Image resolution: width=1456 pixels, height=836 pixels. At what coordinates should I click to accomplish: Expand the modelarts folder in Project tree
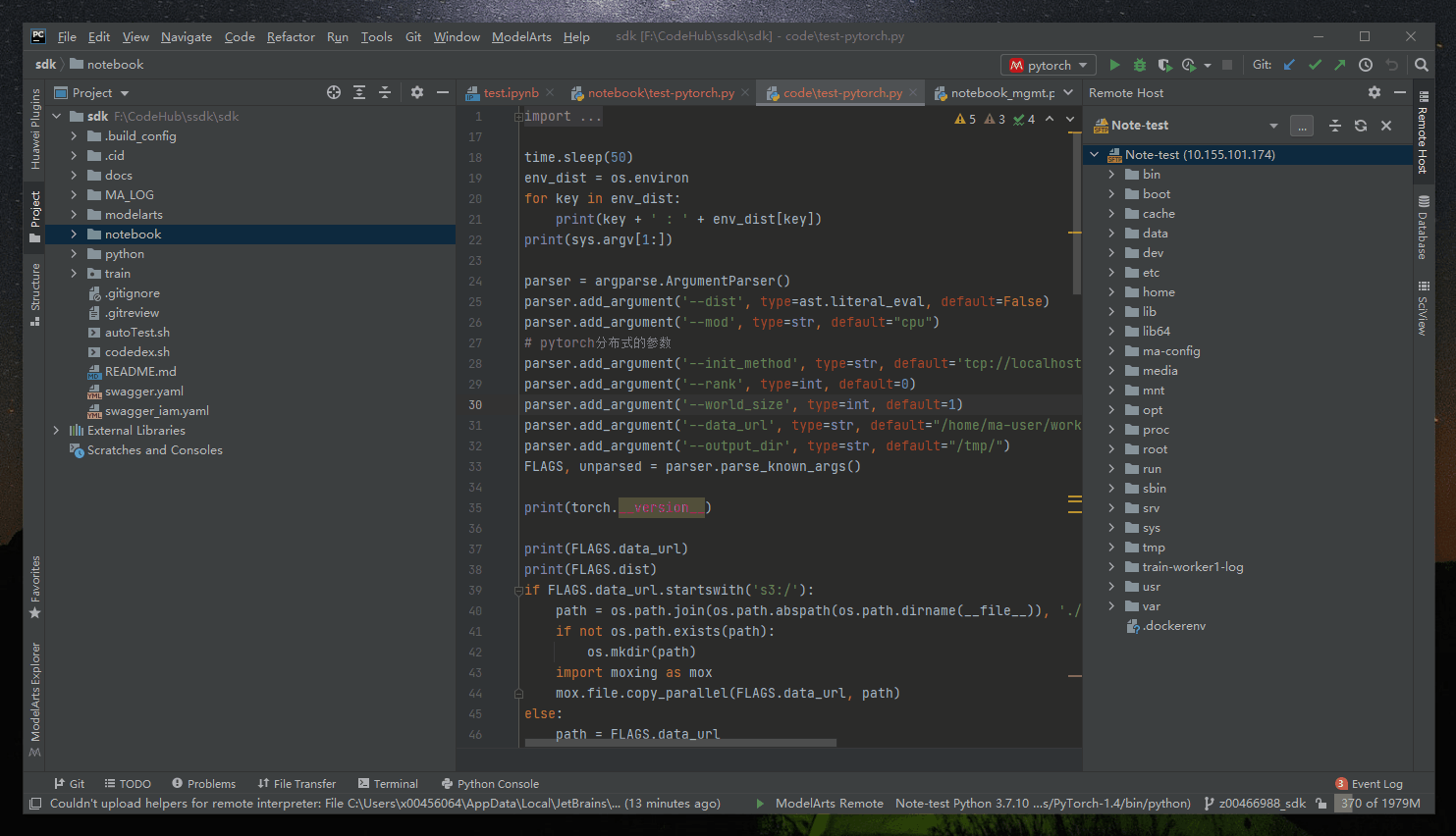click(x=74, y=215)
